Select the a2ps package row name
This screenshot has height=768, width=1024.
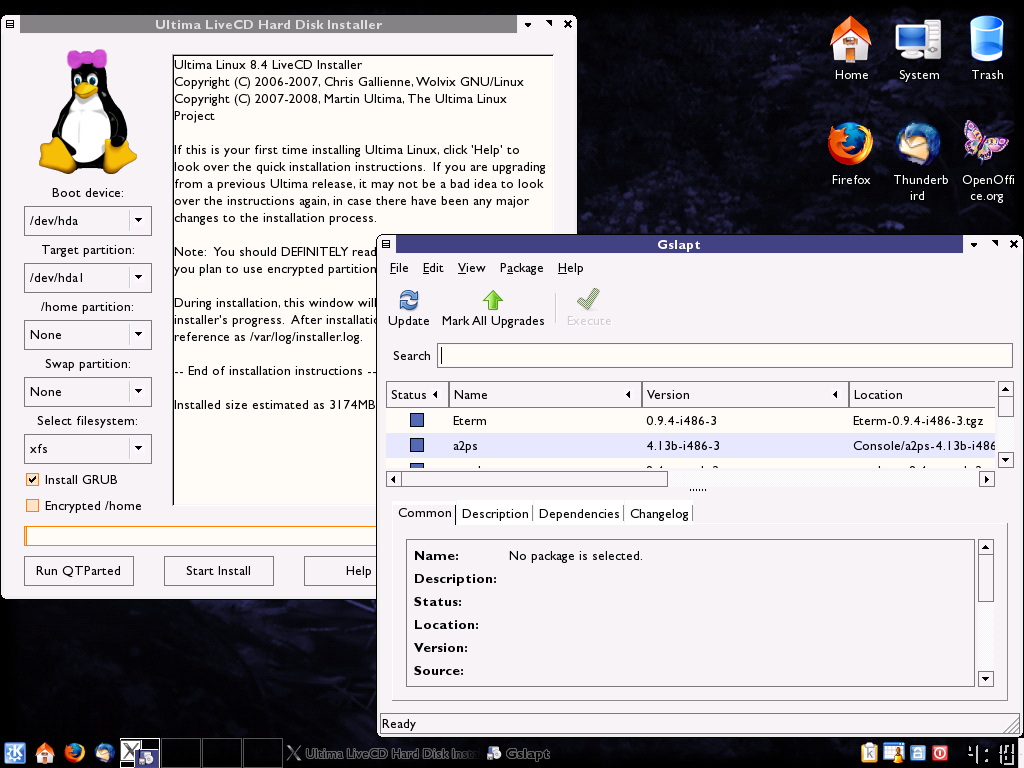pyautogui.click(x=465, y=445)
